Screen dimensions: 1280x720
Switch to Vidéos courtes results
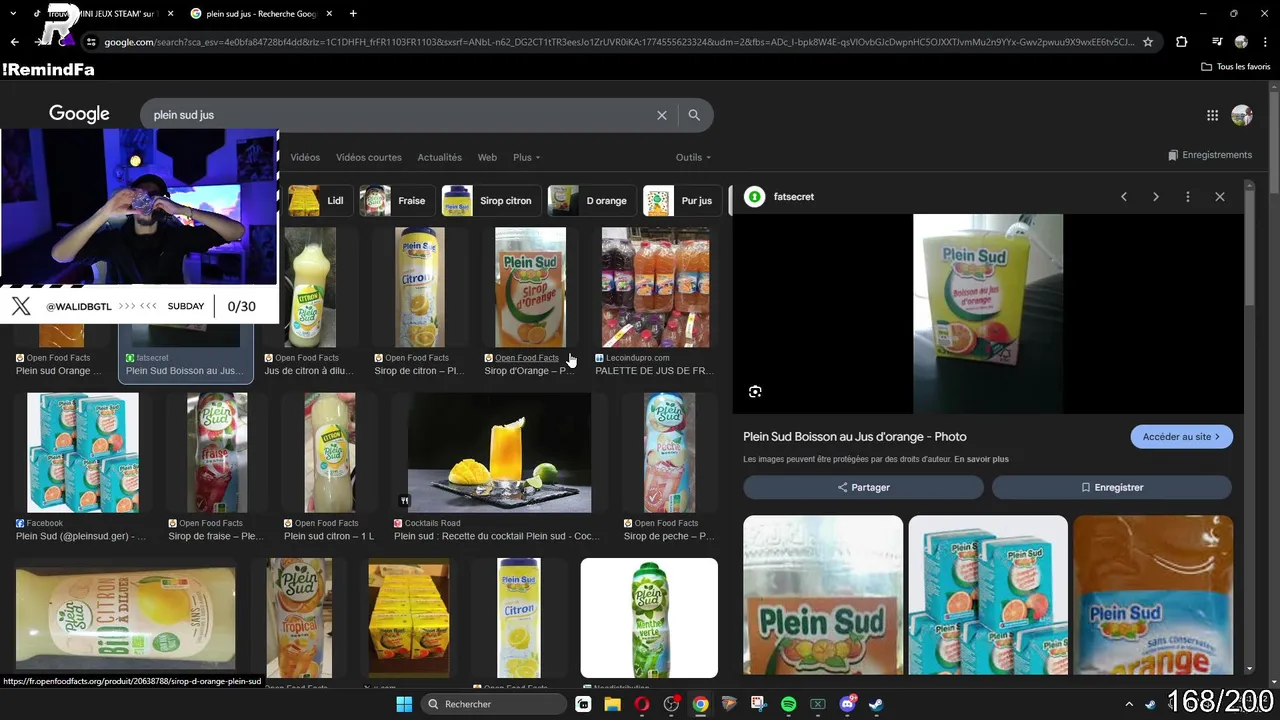369,157
